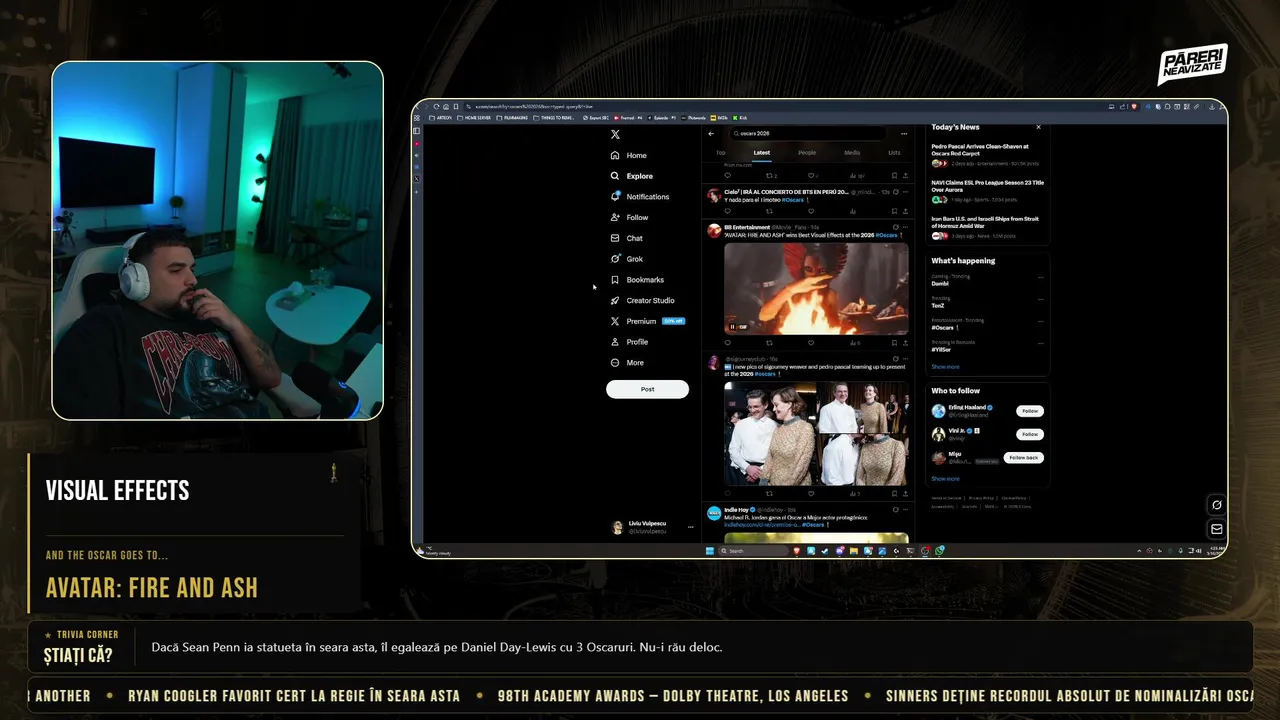Like the BB Entertainment Avatar post
Viewport: 1280px width, 720px height.
coord(810,342)
